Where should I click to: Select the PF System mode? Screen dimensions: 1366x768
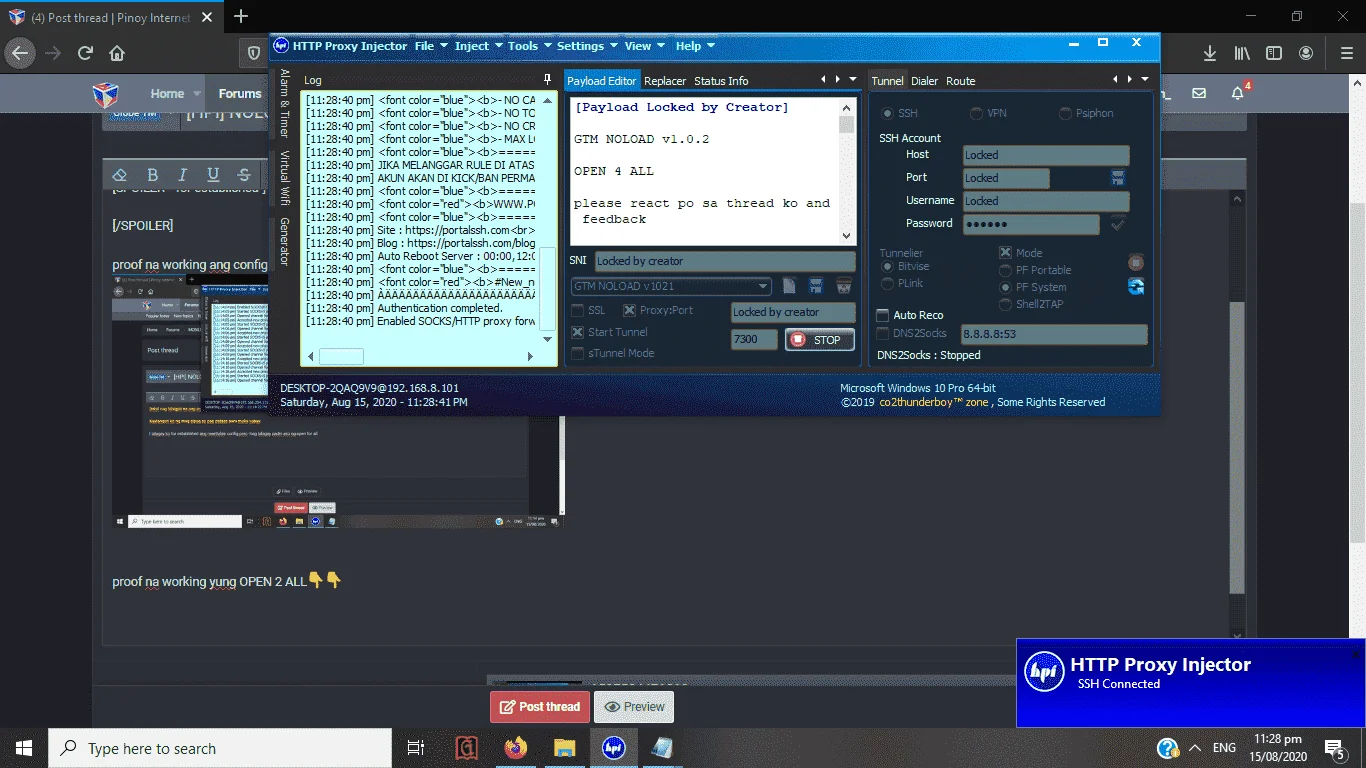tap(1006, 287)
